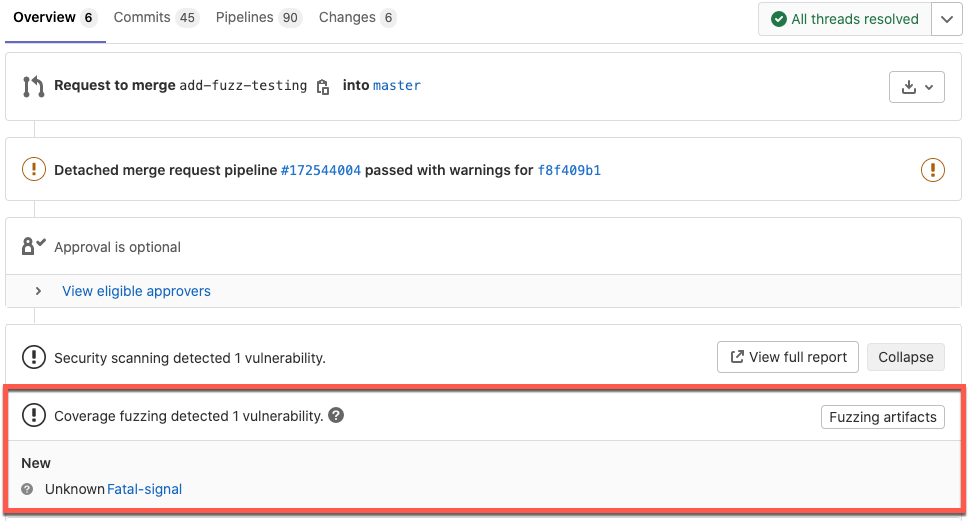This screenshot has height=521, width=974.
Task: Open the master branch link
Action: pyautogui.click(x=396, y=86)
